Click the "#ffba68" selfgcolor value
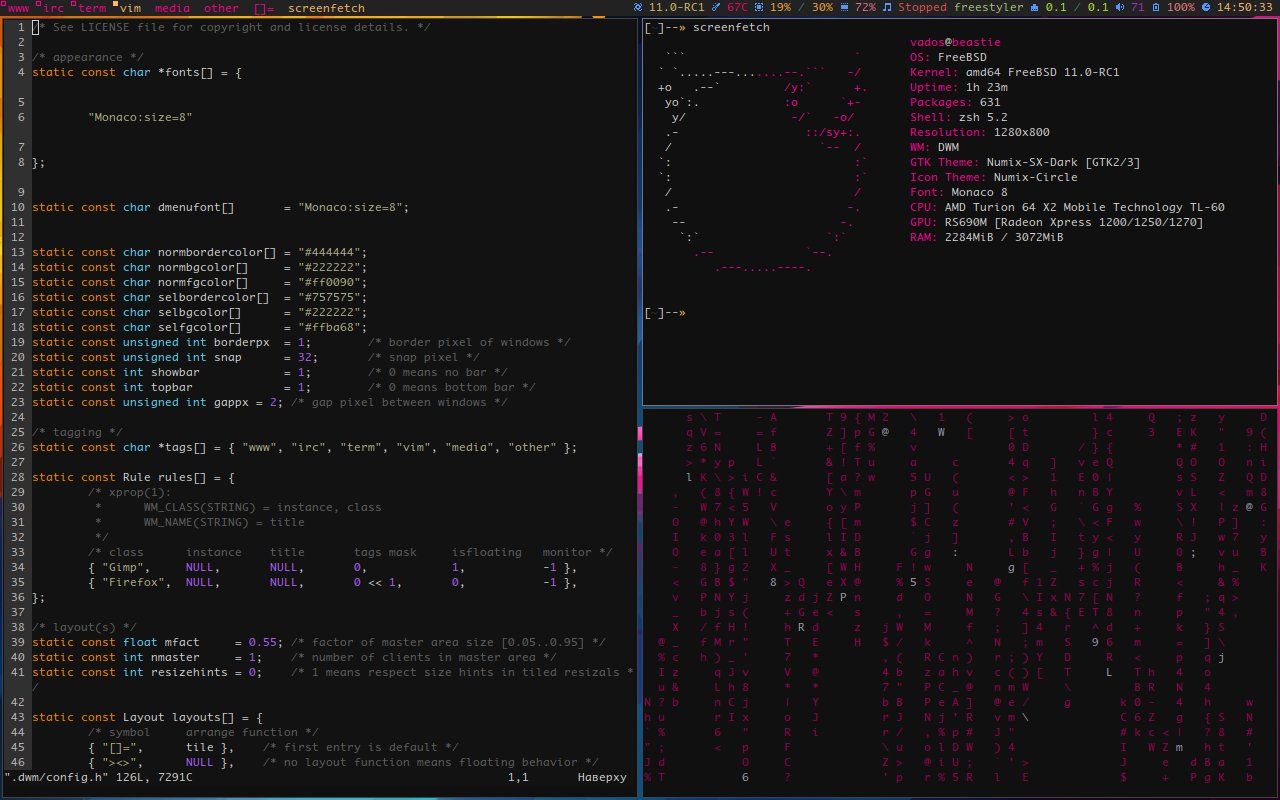The image size is (1280, 800). [x=332, y=327]
